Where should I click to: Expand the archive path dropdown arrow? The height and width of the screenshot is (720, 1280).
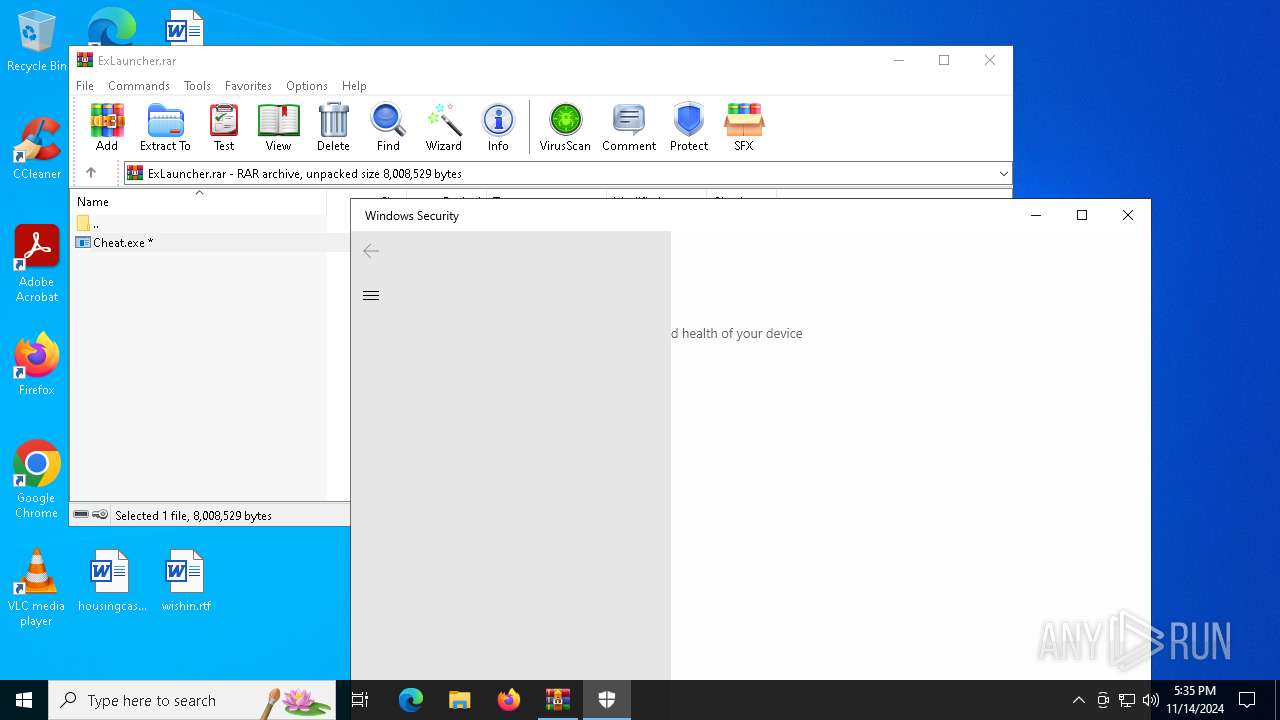click(1003, 174)
